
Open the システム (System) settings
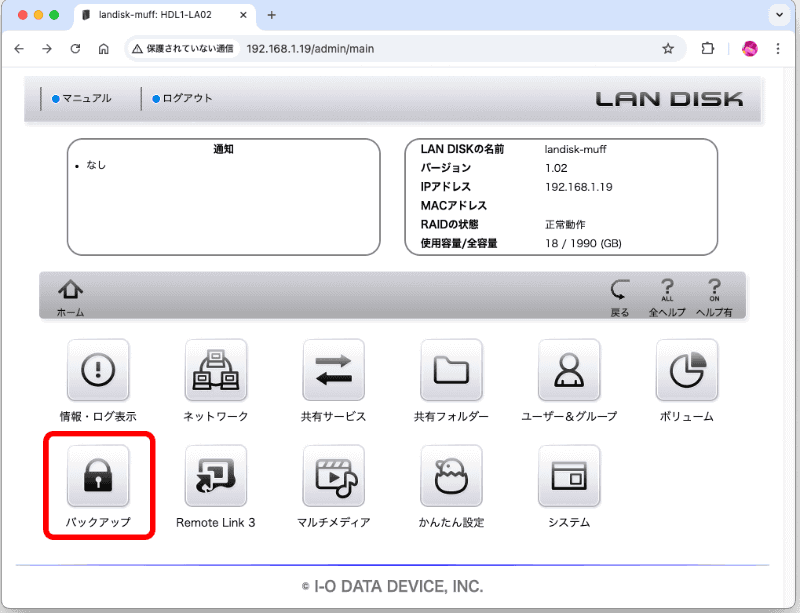click(568, 476)
